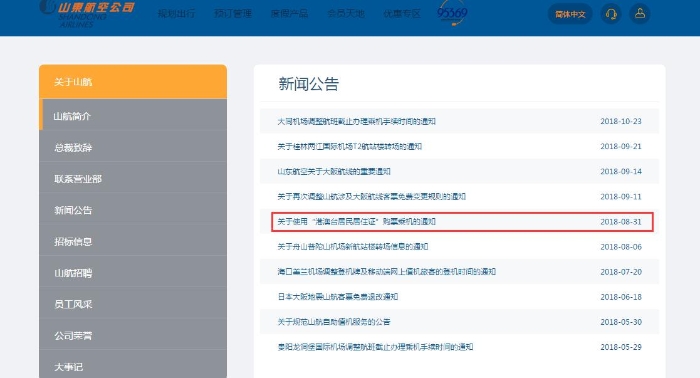The width and height of the screenshot is (700, 378).
Task: Open the 大同机场 check-in deadline notice
Action: [x=356, y=121]
